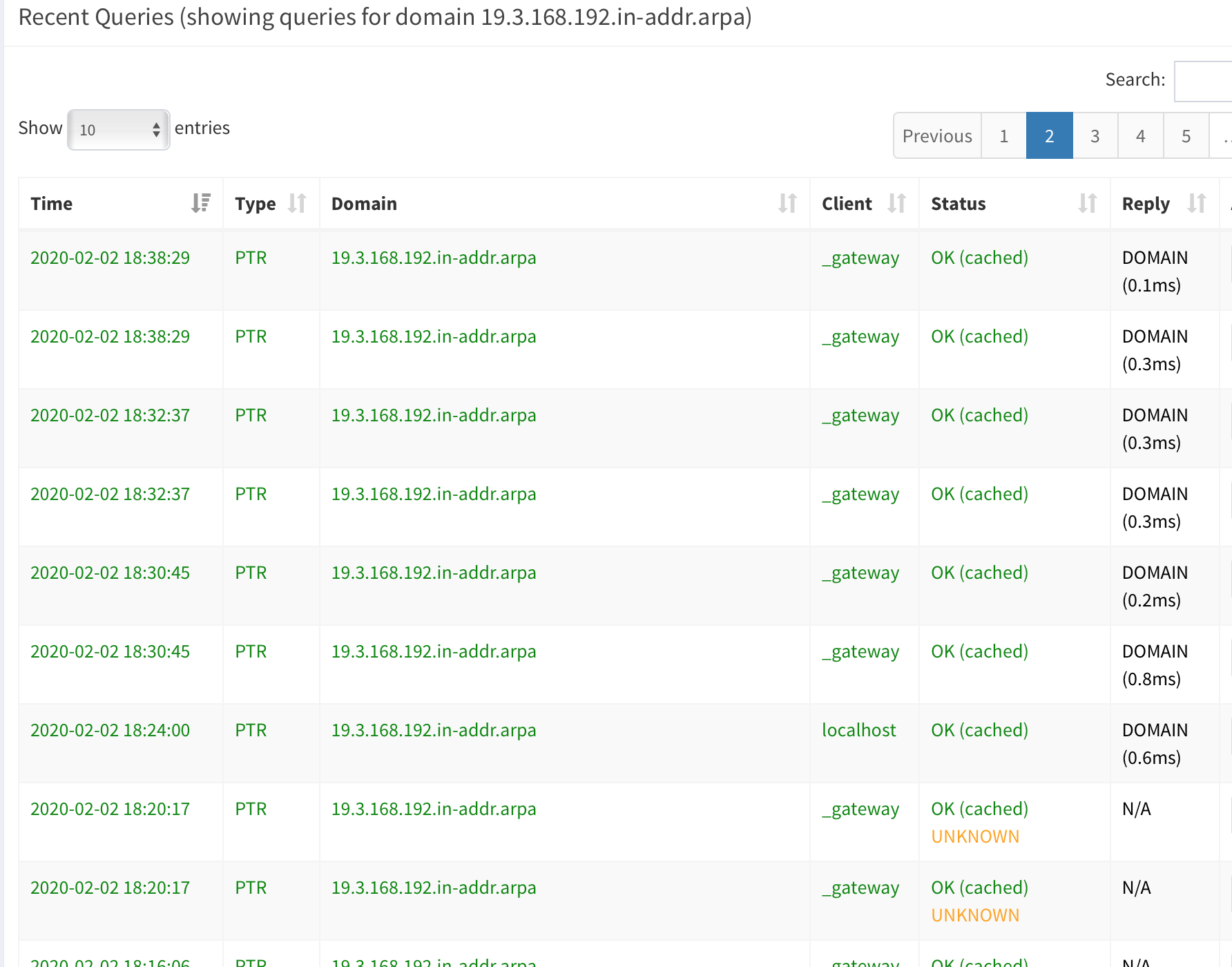This screenshot has width=1232, height=967.
Task: Sort by Time column icon
Action: tap(201, 203)
